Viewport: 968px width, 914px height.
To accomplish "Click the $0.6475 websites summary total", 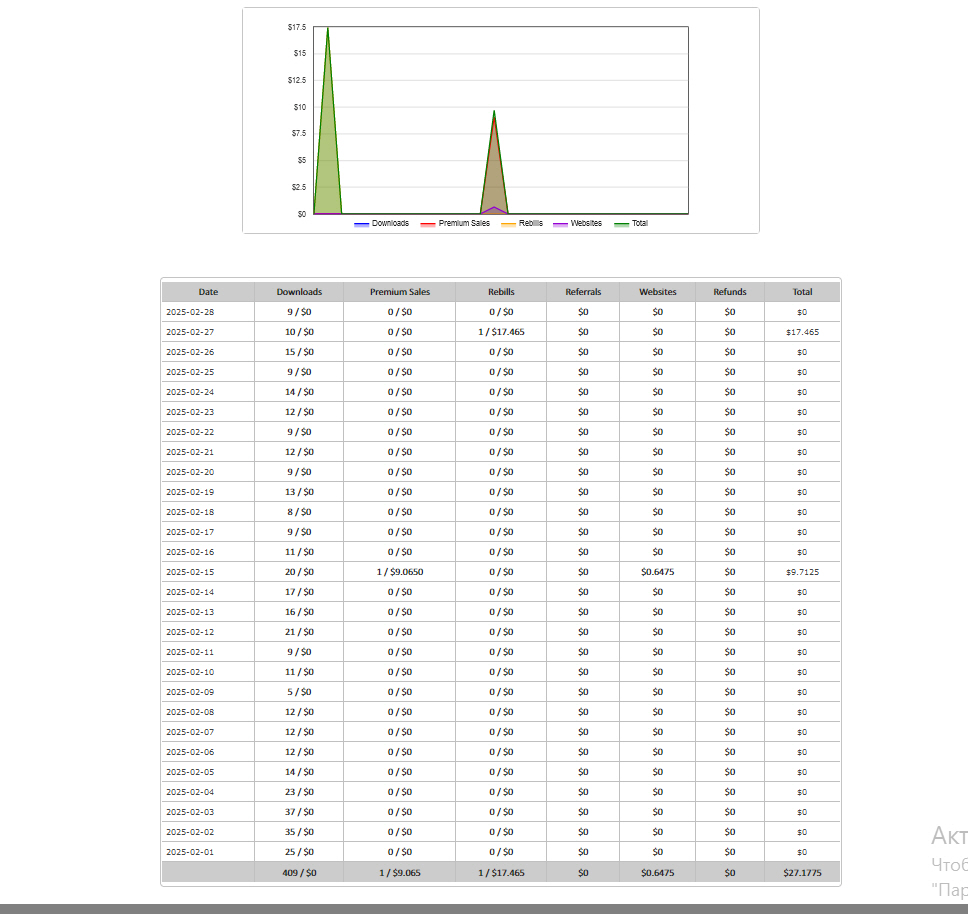I will coord(658,873).
